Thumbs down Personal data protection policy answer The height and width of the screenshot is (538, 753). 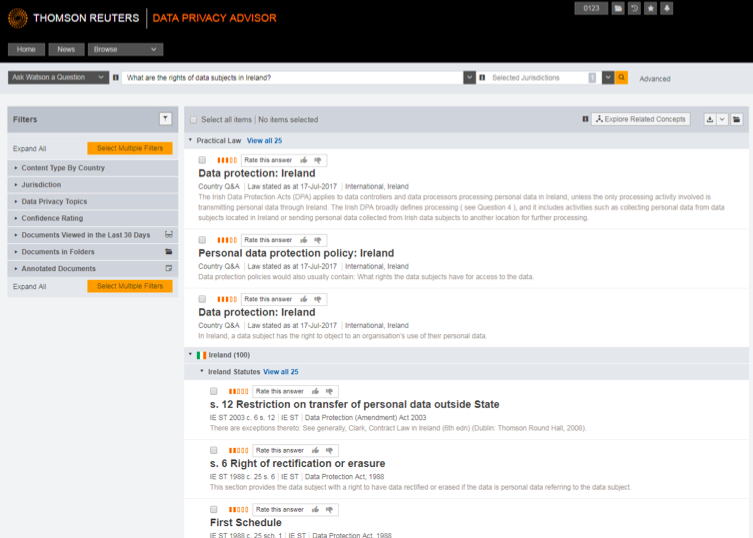pyautogui.click(x=318, y=240)
